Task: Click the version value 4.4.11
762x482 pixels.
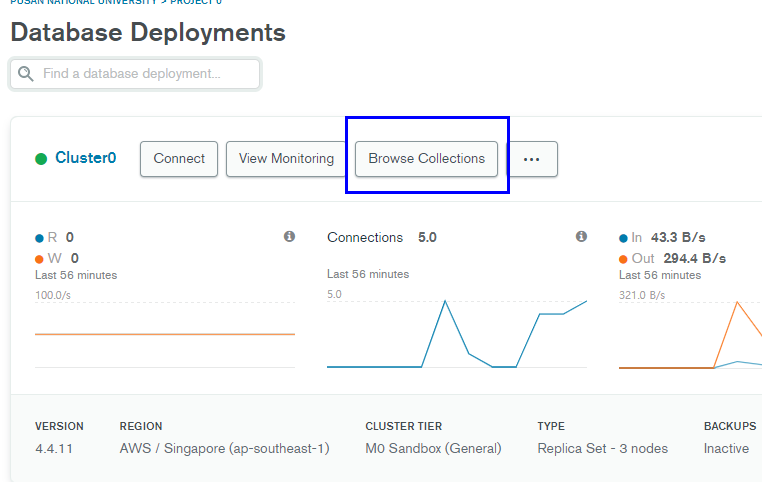Action: point(54,448)
